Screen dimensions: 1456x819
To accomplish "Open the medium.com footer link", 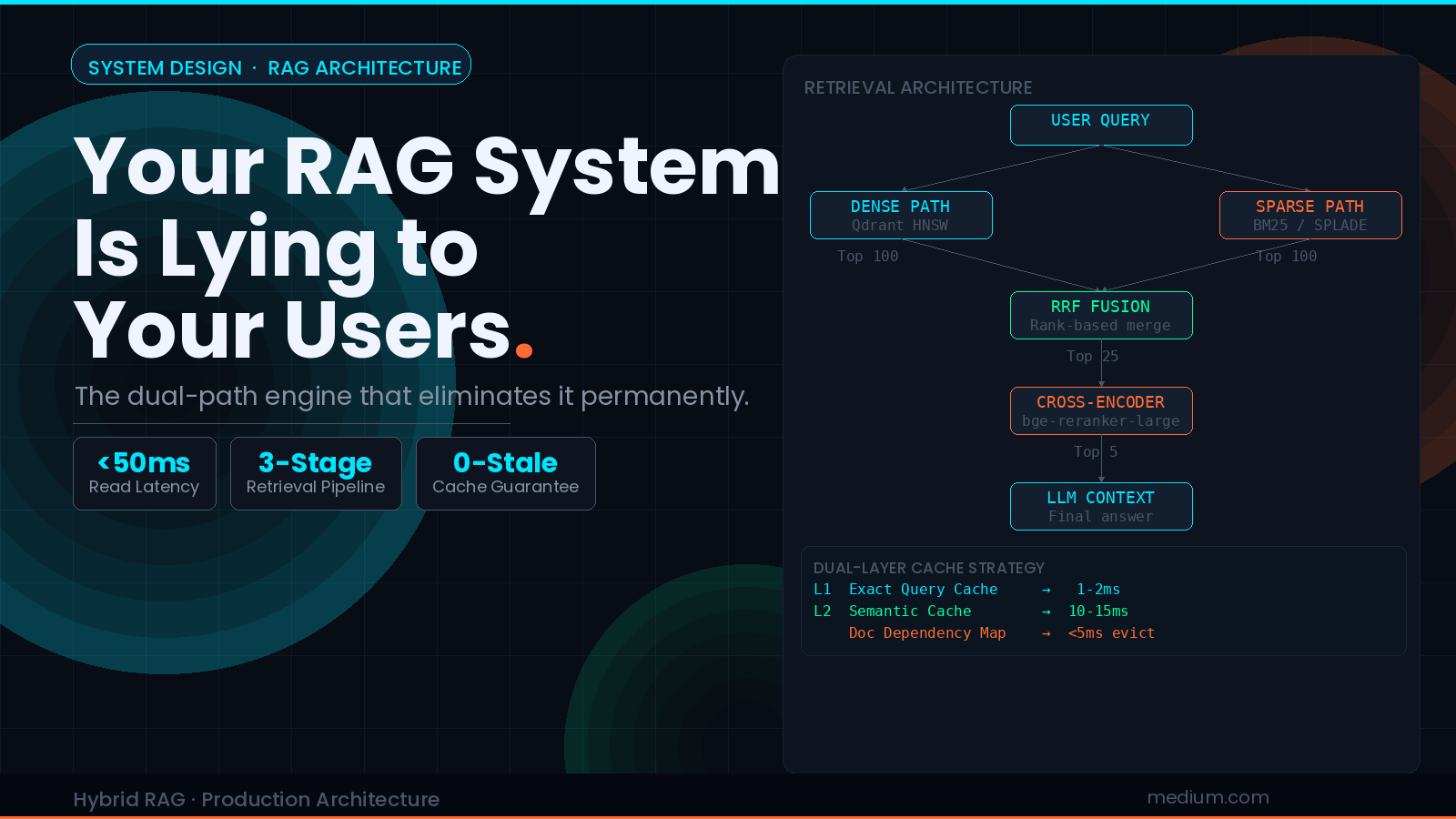I will click(1208, 797).
